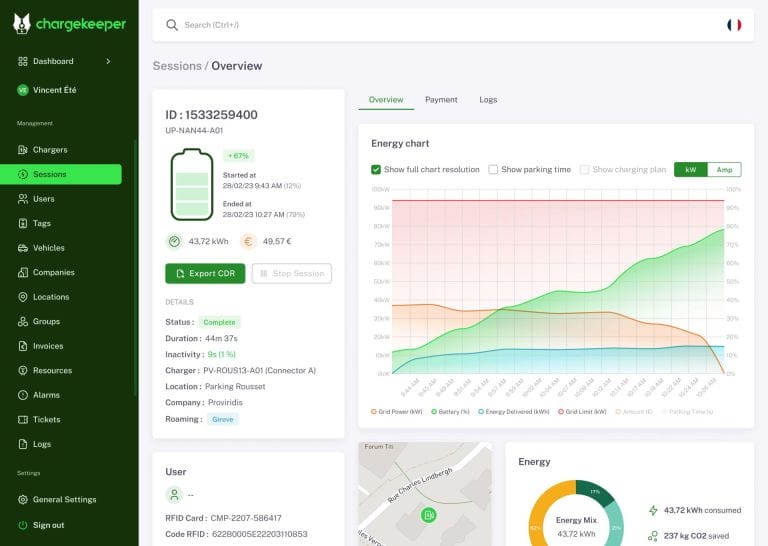Open the Logs tab
Image resolution: width=768 pixels, height=546 pixels.
(x=488, y=100)
